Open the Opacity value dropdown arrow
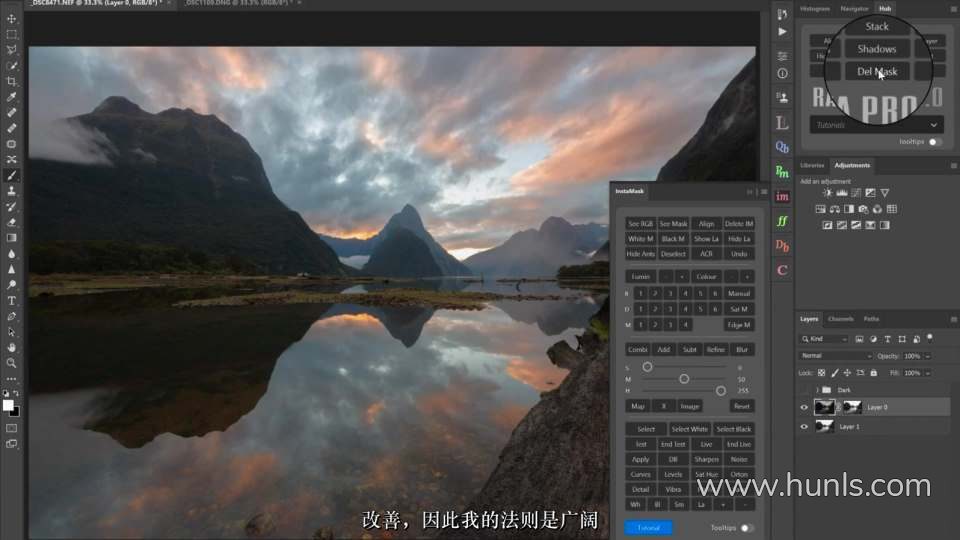Screen dimensions: 960x540 (x=928, y=356)
